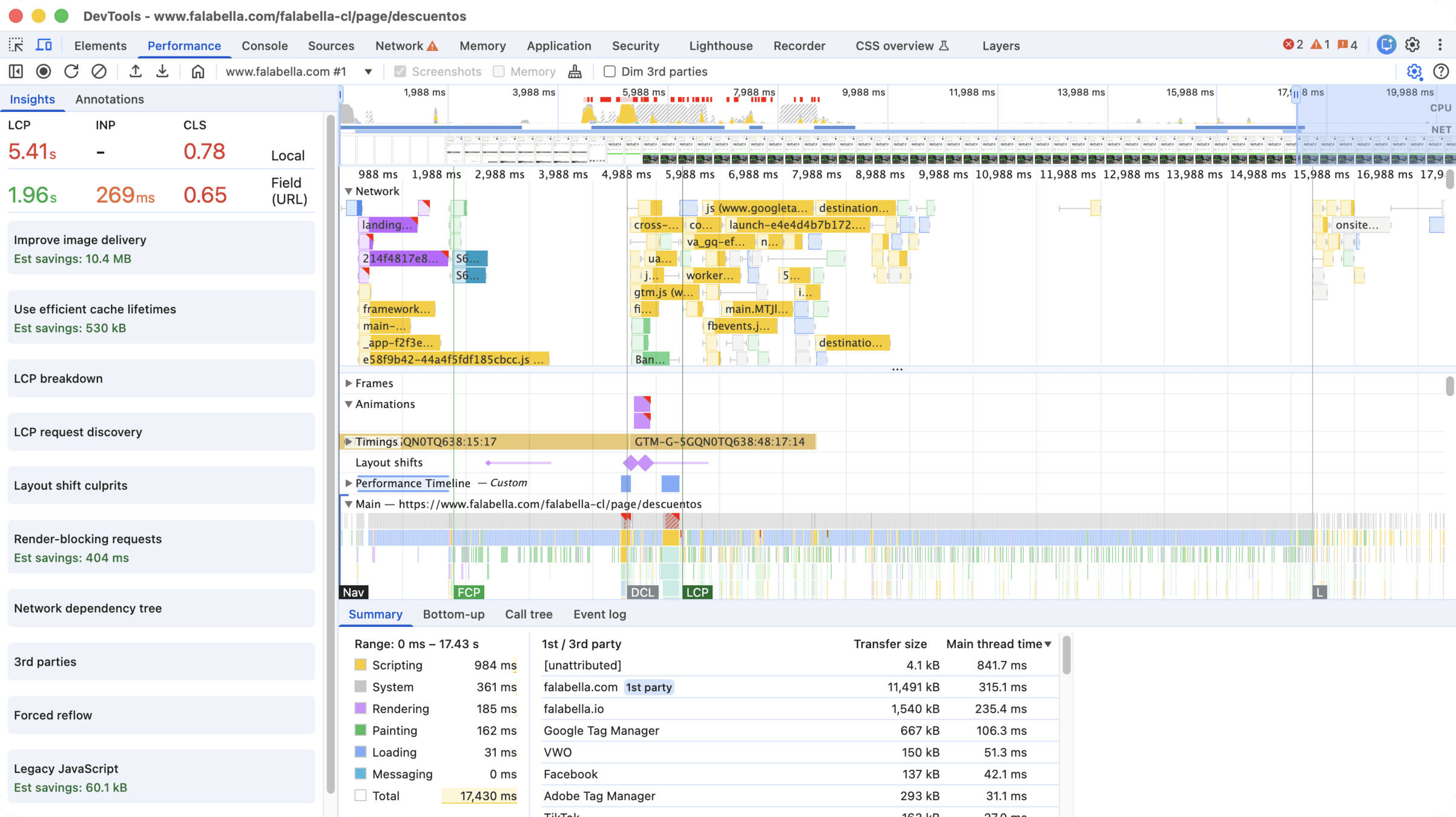Click the reload and record icon
Viewport: 1456px width, 817px height.
tap(71, 71)
